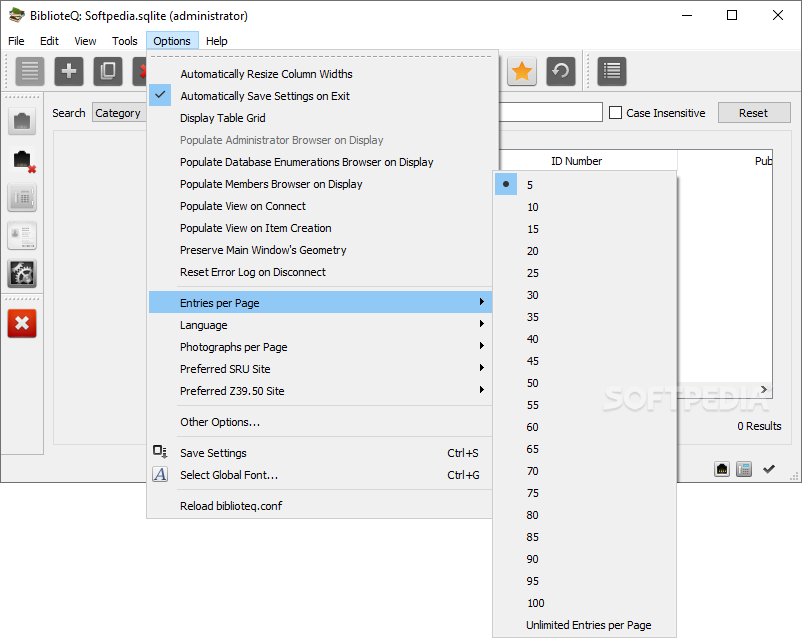The image size is (802, 638).
Task: Click the Reset button
Action: (x=754, y=113)
